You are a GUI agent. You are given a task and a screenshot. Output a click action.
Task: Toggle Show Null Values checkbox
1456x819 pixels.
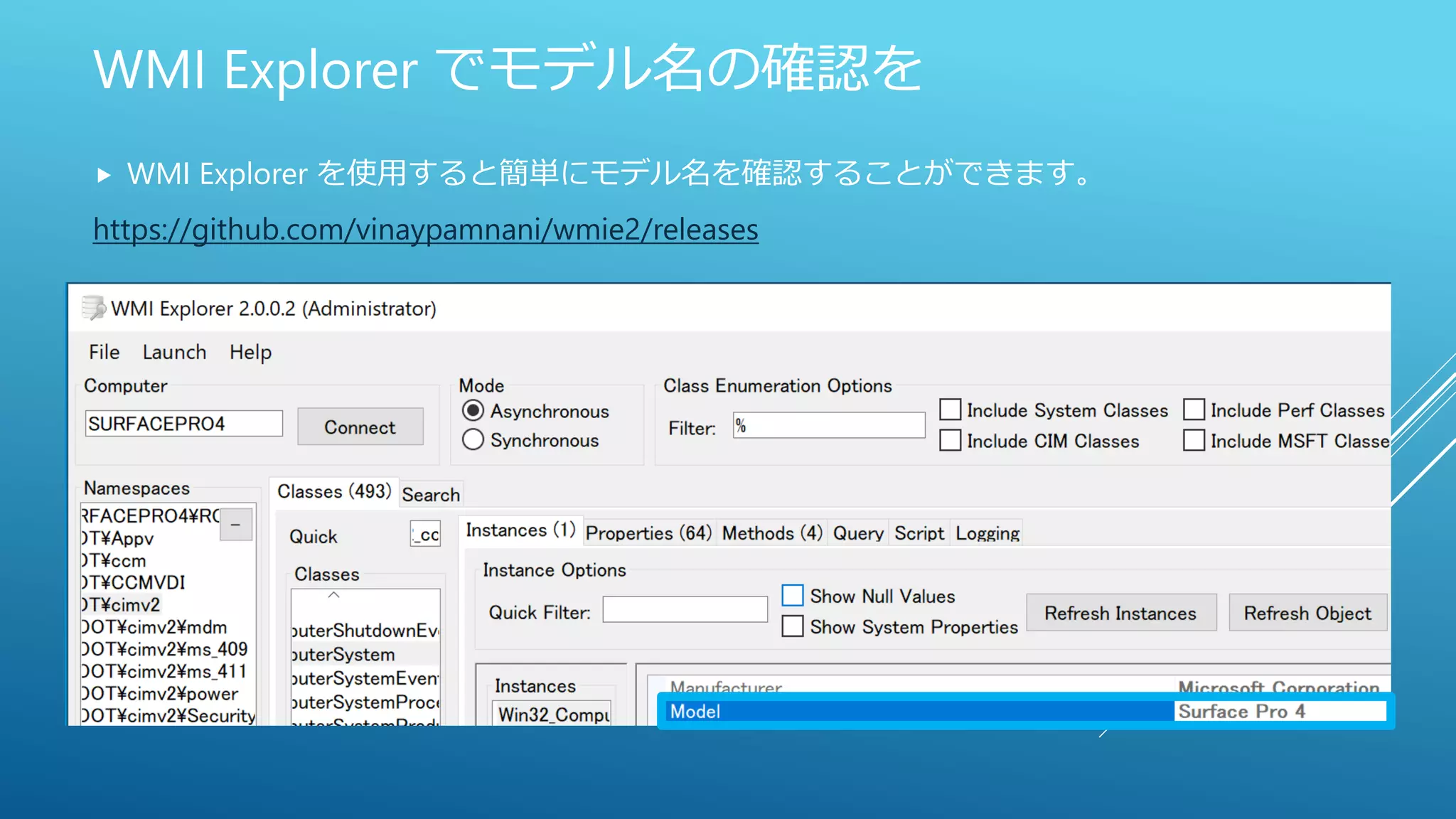coord(793,596)
